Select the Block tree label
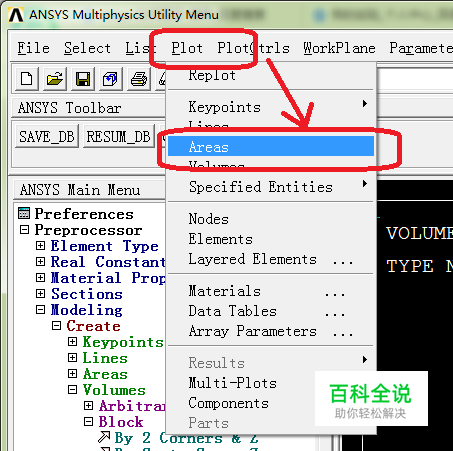The width and height of the screenshot is (453, 451). point(121,422)
